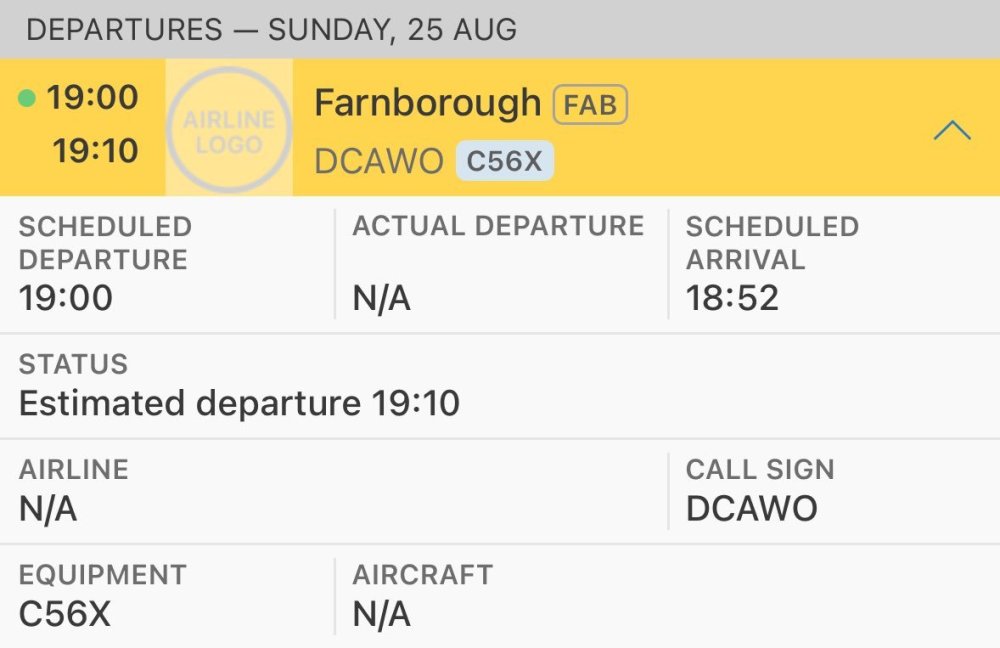The width and height of the screenshot is (1000, 648).
Task: Select the Farnborough destination name
Action: click(x=427, y=103)
